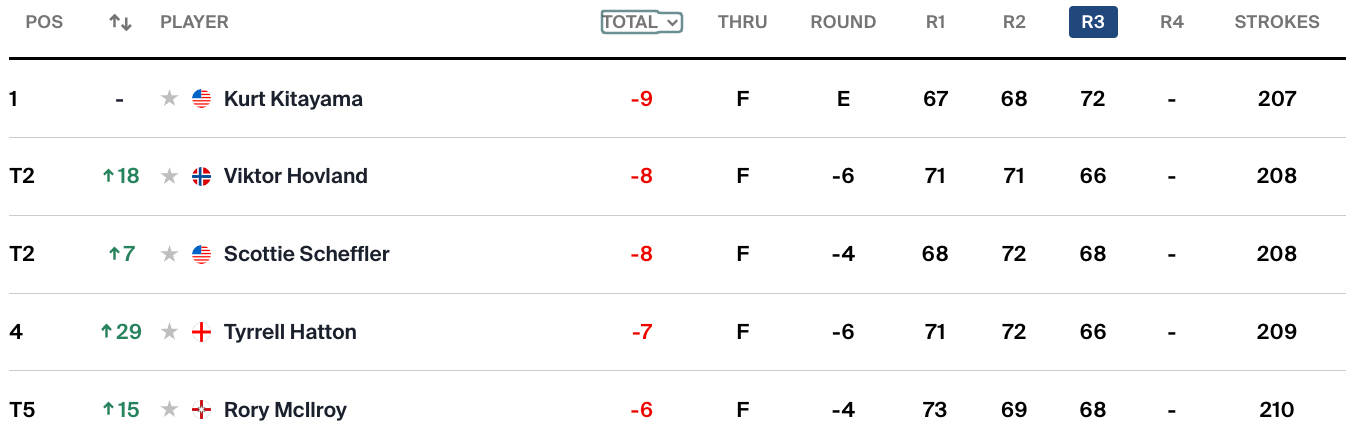Click the USA flag beside Kurt Kitayama
Screen dimensions: 1346x446
click(202, 99)
